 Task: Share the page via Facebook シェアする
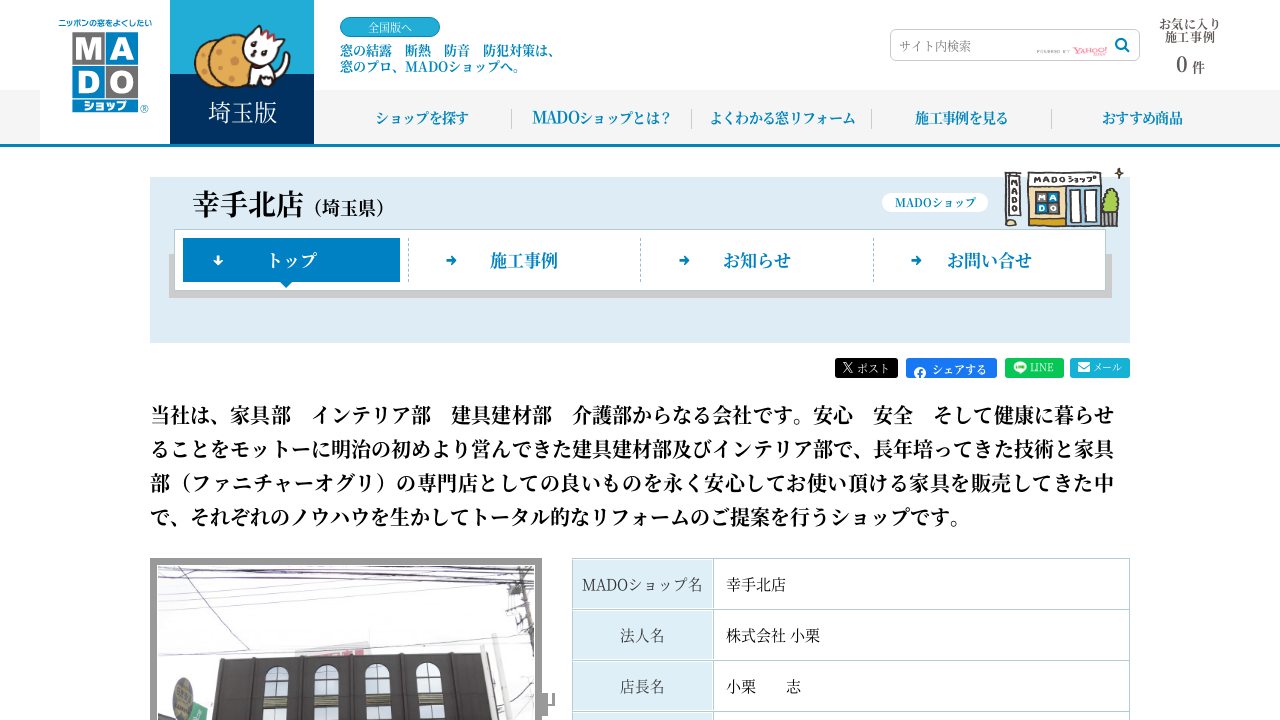pos(951,369)
